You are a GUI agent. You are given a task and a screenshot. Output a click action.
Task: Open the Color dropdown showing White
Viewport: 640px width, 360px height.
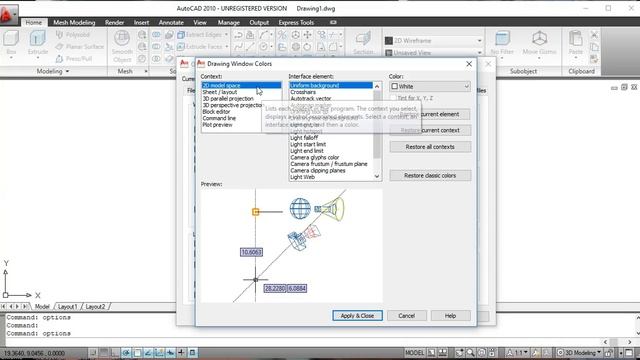click(x=430, y=87)
